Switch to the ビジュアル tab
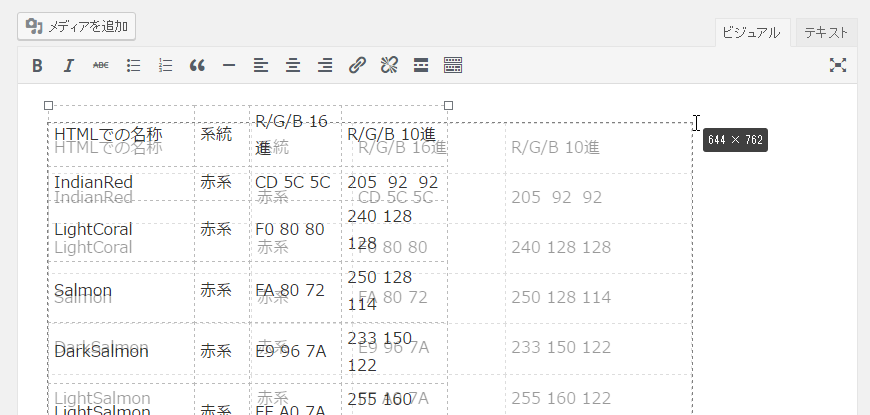 click(x=753, y=32)
